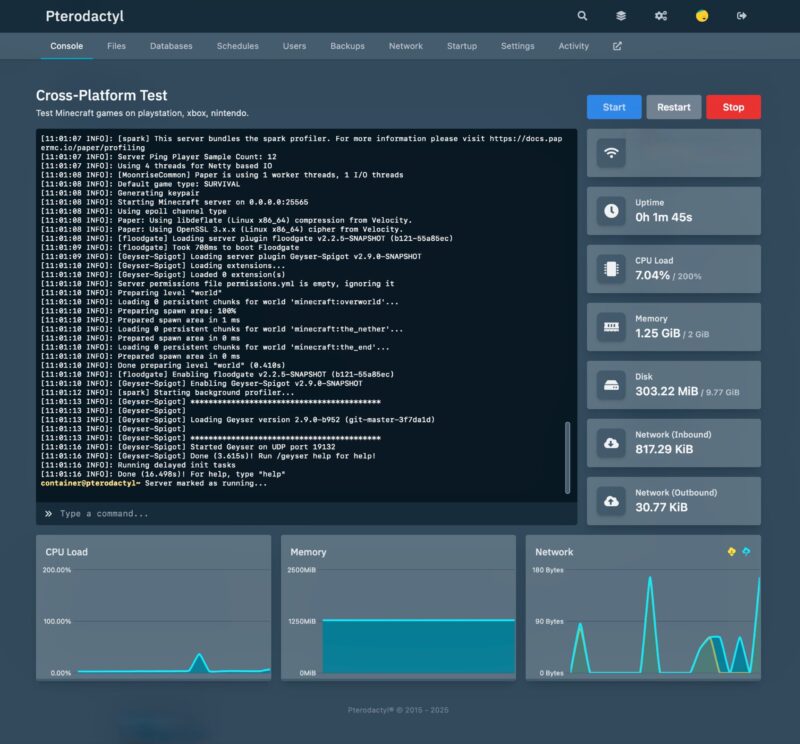Click the external link icon in the navigation bar
800x744 pixels.
617,46
